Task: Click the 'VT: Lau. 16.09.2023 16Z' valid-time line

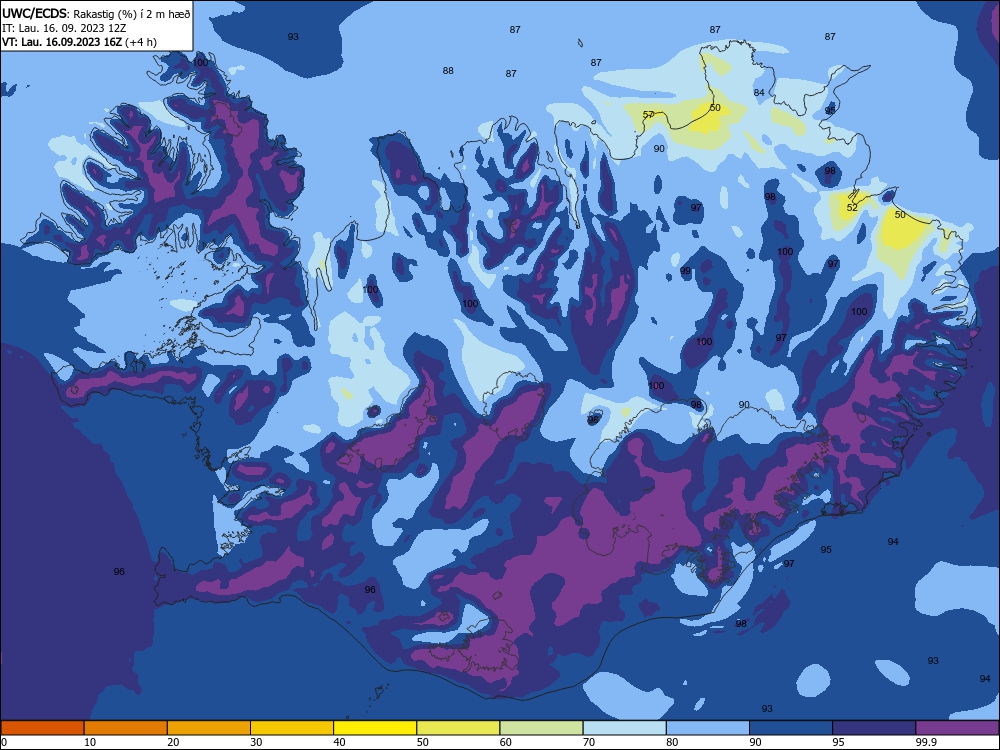Action: tap(62, 42)
